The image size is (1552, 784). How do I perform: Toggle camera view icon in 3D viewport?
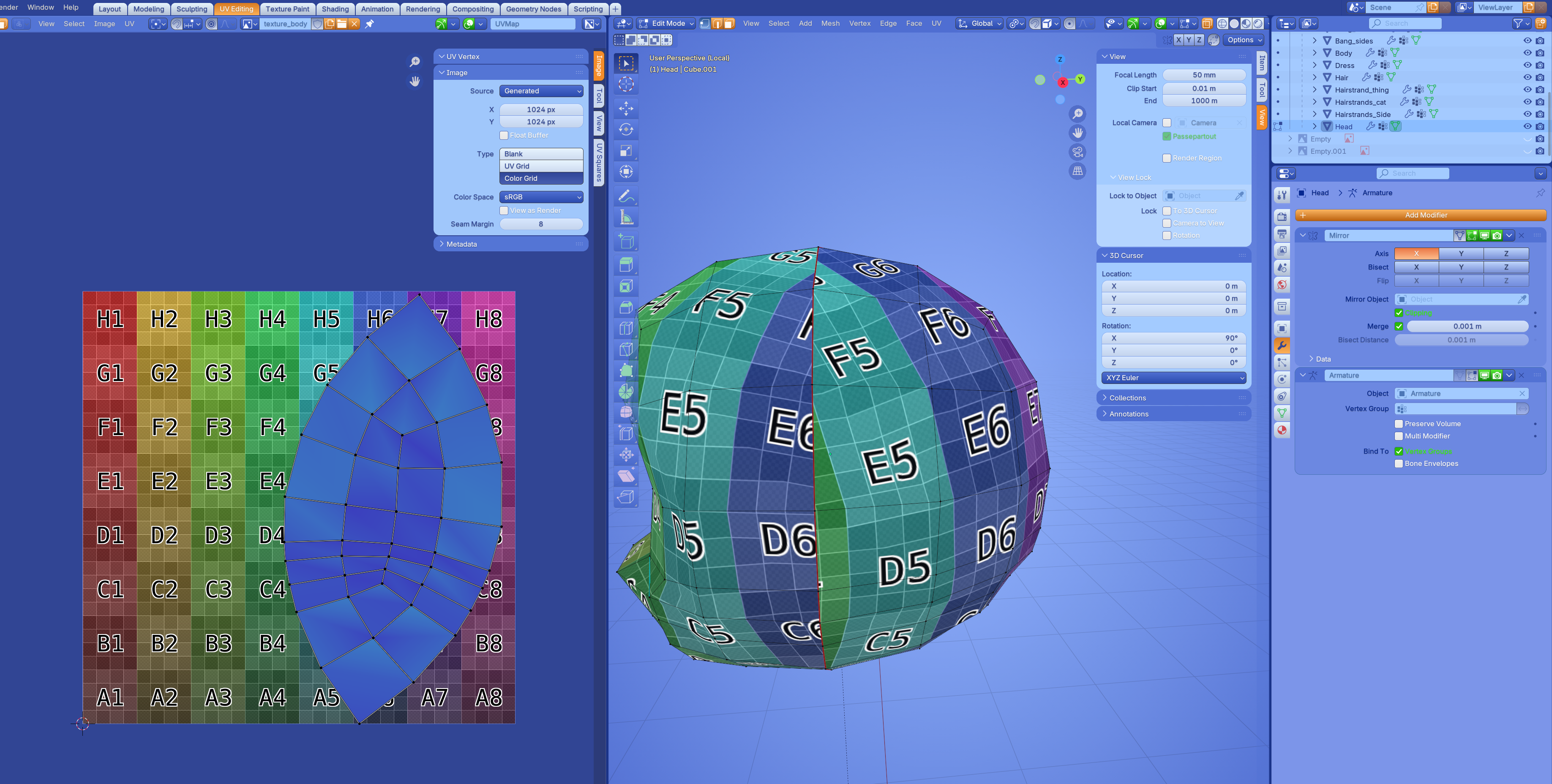(x=1077, y=152)
